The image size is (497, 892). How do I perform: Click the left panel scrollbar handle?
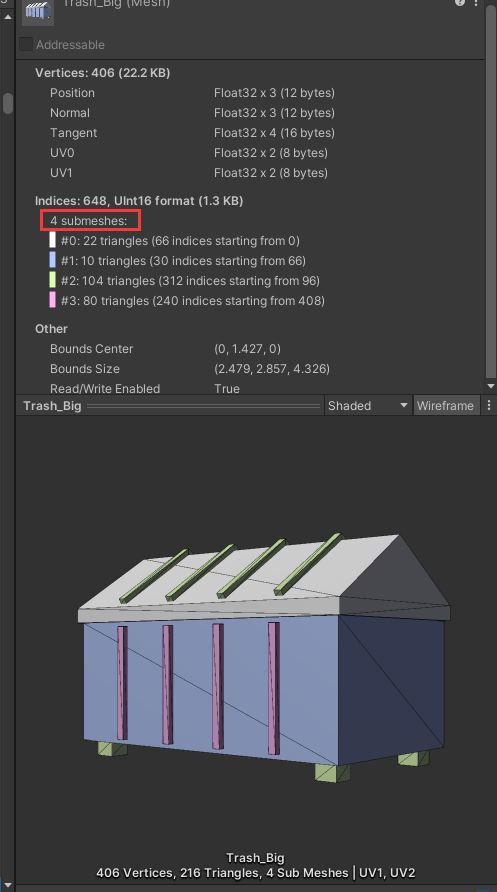7,104
